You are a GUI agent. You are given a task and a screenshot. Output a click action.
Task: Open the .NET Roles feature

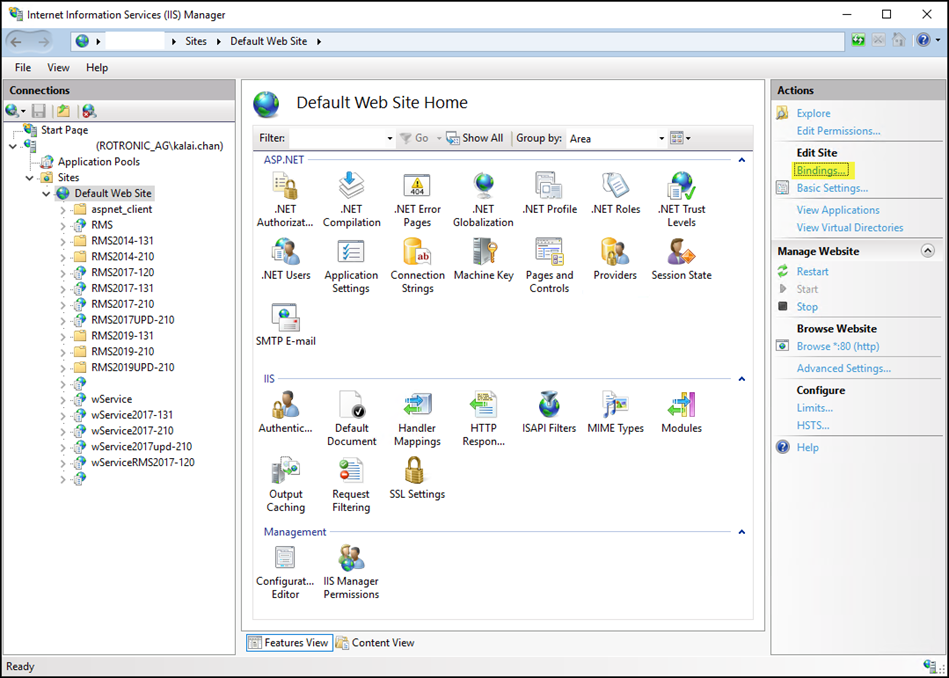[615, 194]
